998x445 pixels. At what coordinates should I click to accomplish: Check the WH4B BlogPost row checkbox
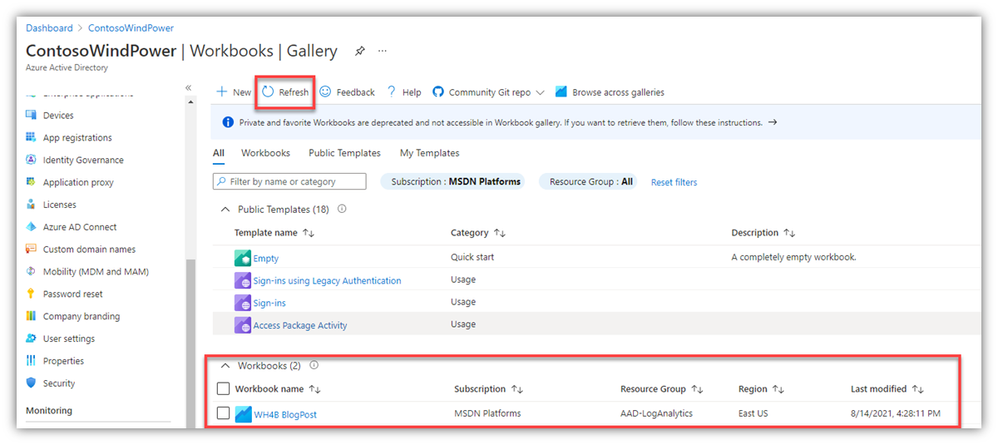click(223, 414)
